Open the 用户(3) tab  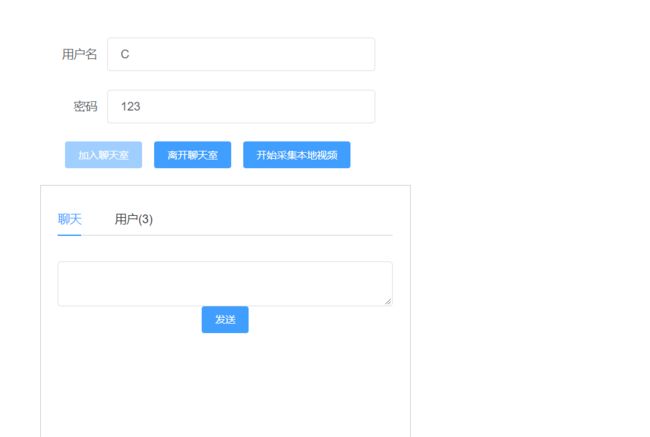133,219
